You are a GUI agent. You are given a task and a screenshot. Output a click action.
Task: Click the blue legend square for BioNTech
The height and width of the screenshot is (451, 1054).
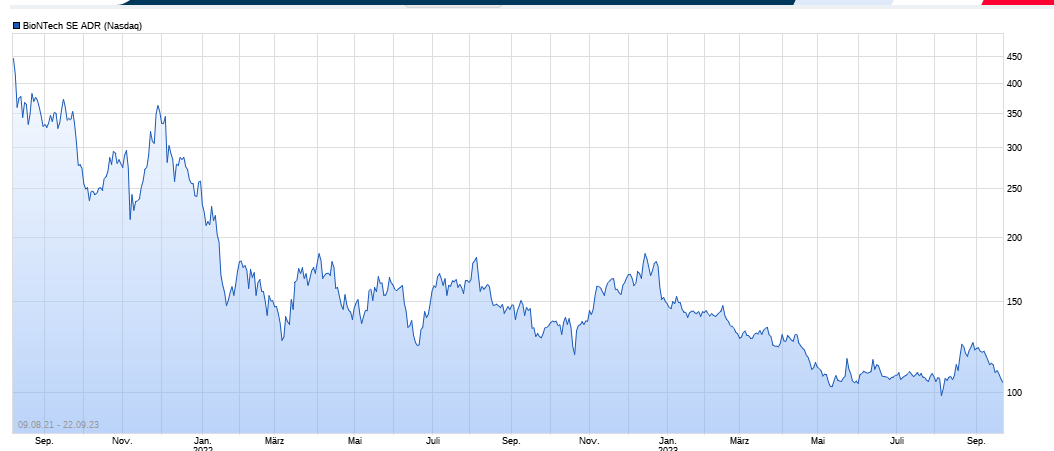[17, 26]
